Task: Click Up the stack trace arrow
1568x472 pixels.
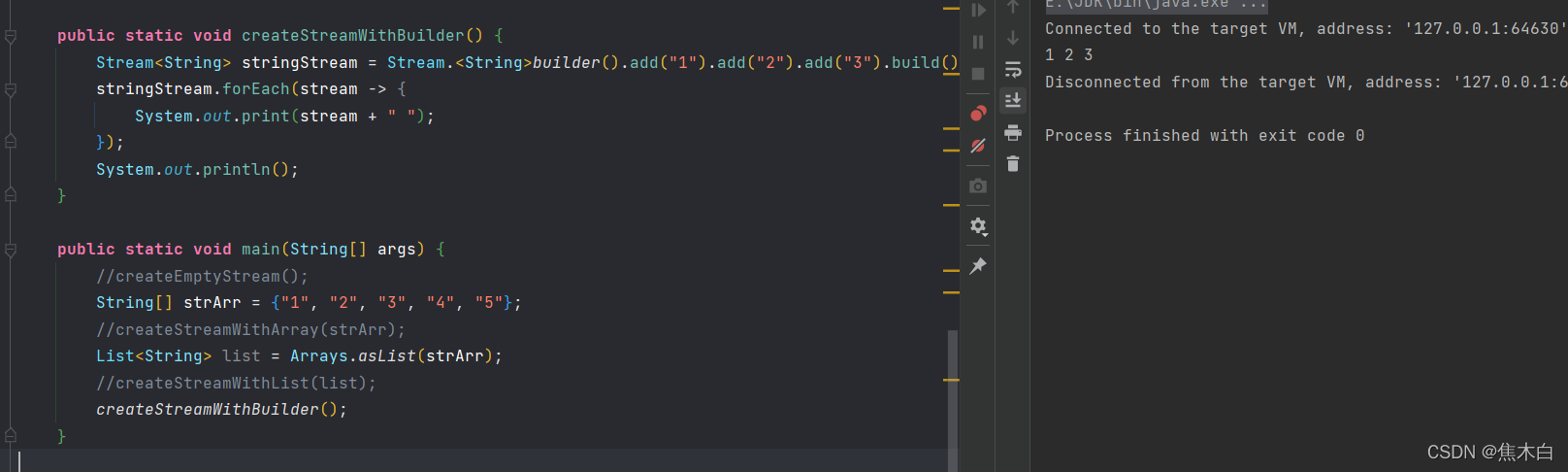Action: click(1013, 7)
